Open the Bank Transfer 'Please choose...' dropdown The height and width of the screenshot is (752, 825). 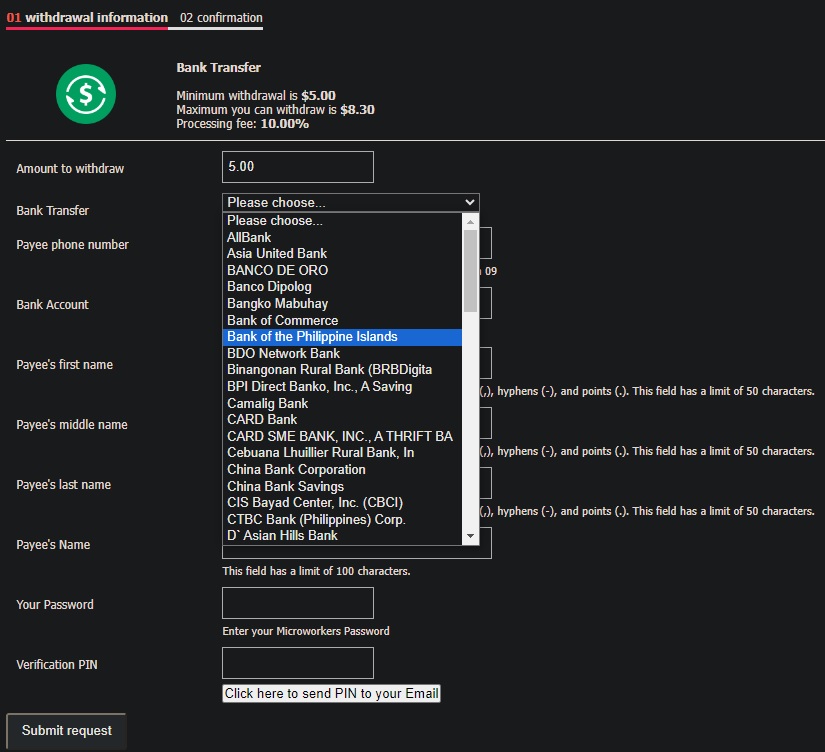tap(350, 202)
